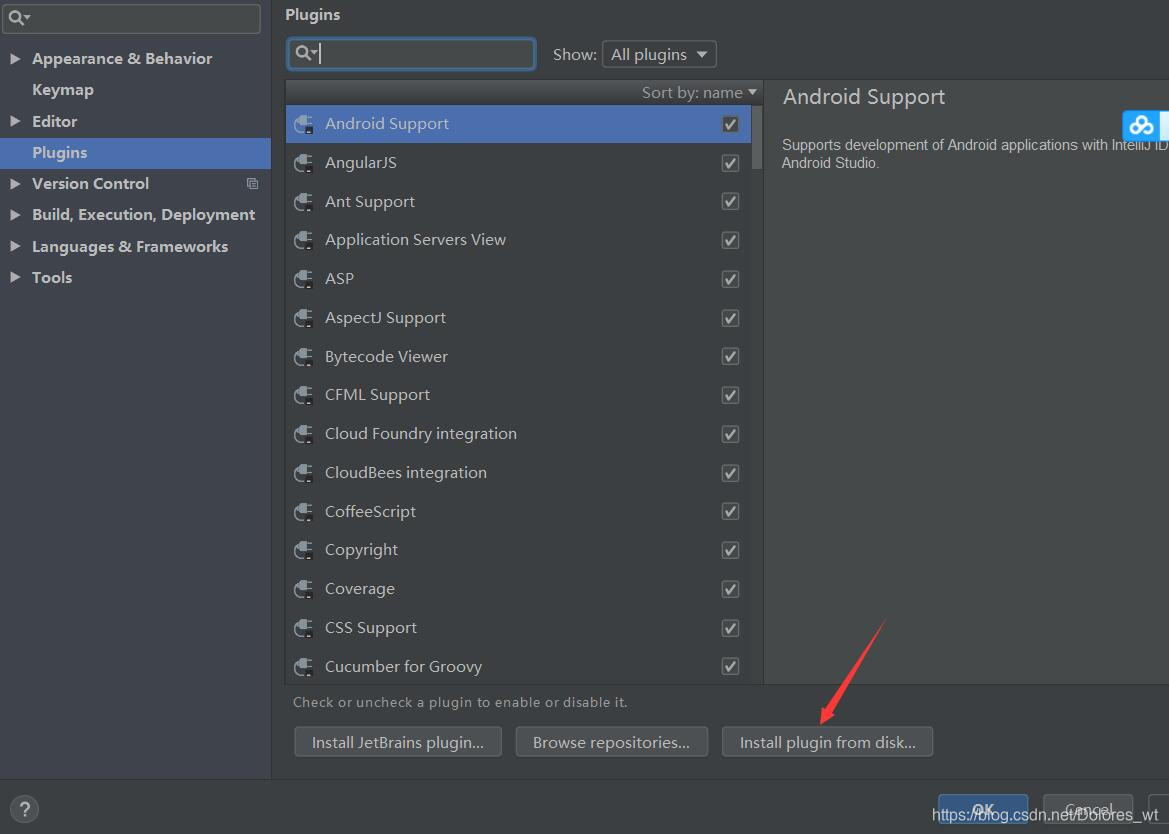The width and height of the screenshot is (1169, 834).
Task: Click Install JetBrains plugin button
Action: 398,742
